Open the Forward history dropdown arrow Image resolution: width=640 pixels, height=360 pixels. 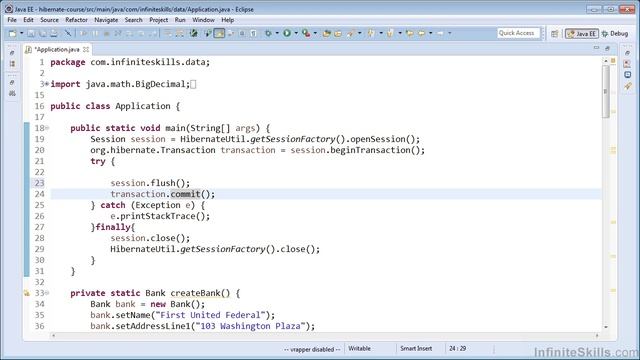[449, 33]
